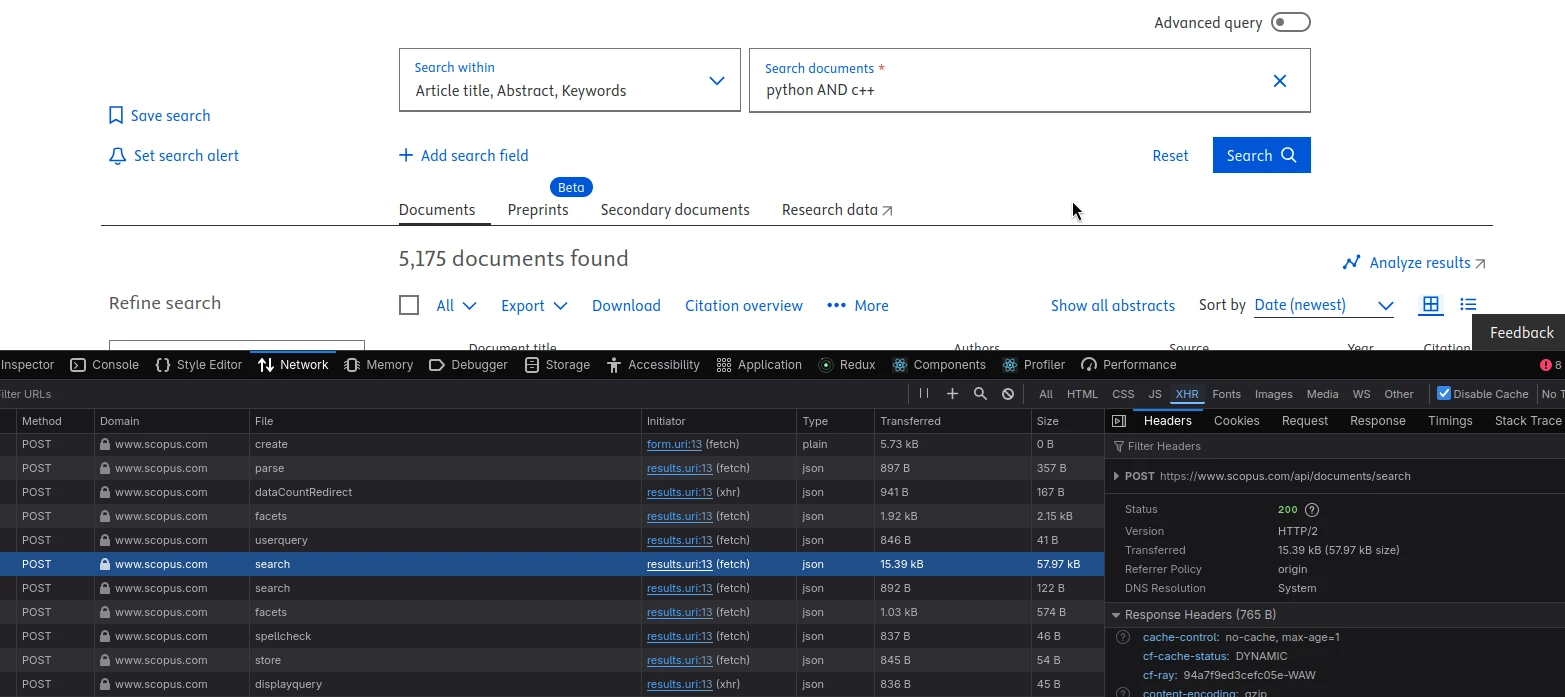Open the Performance panel
Viewport: 1565px width, 697px height.
click(1129, 365)
